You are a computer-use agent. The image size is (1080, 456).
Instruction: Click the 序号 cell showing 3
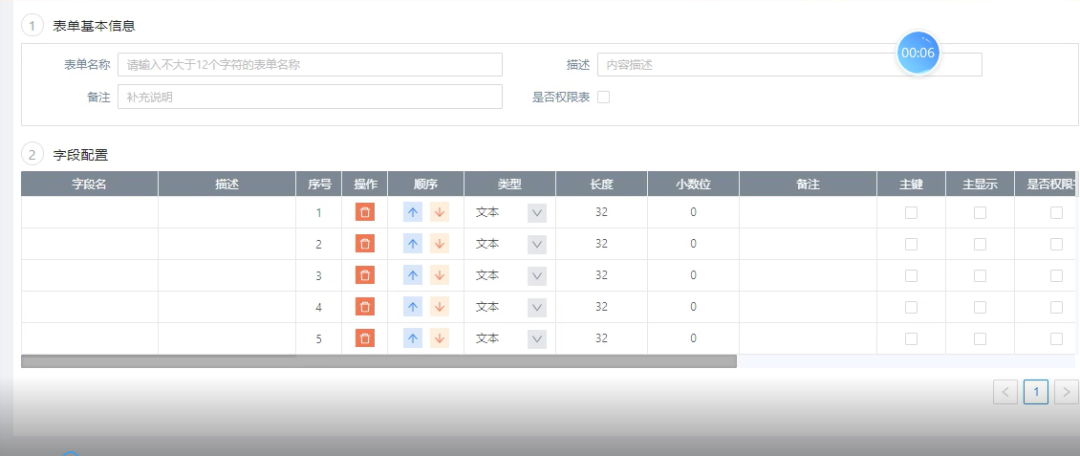318,276
